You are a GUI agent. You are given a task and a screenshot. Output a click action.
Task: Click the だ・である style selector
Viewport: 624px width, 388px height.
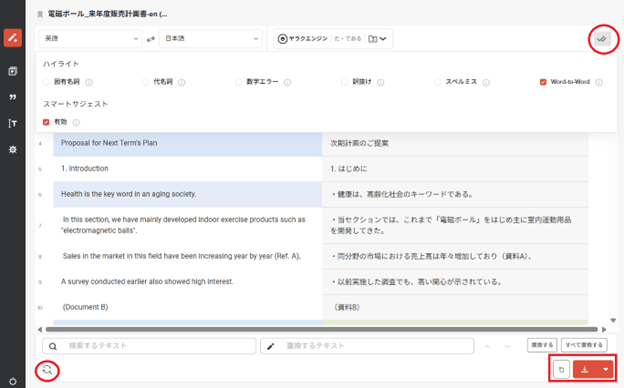coord(348,39)
